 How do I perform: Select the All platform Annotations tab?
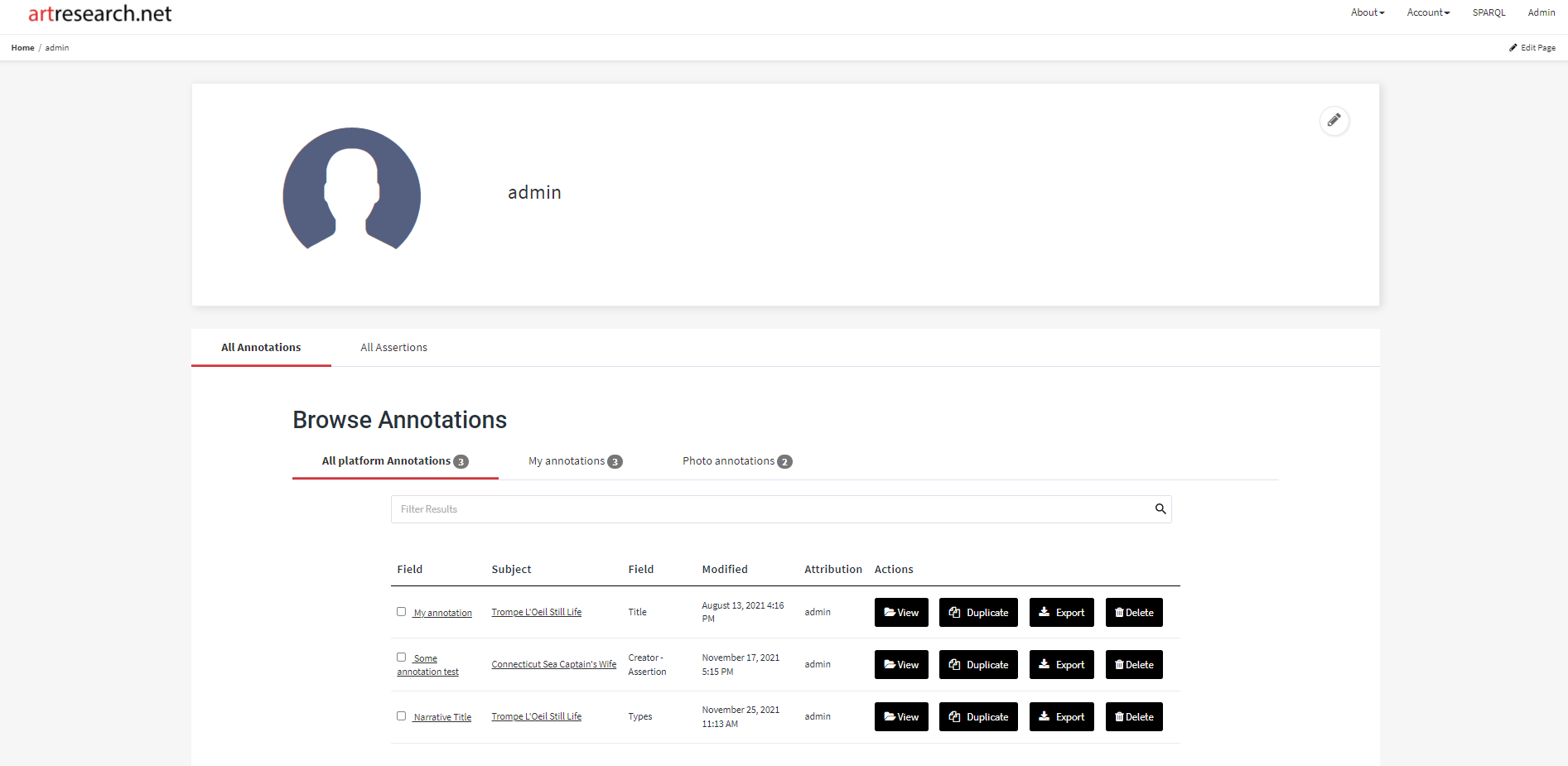point(395,461)
